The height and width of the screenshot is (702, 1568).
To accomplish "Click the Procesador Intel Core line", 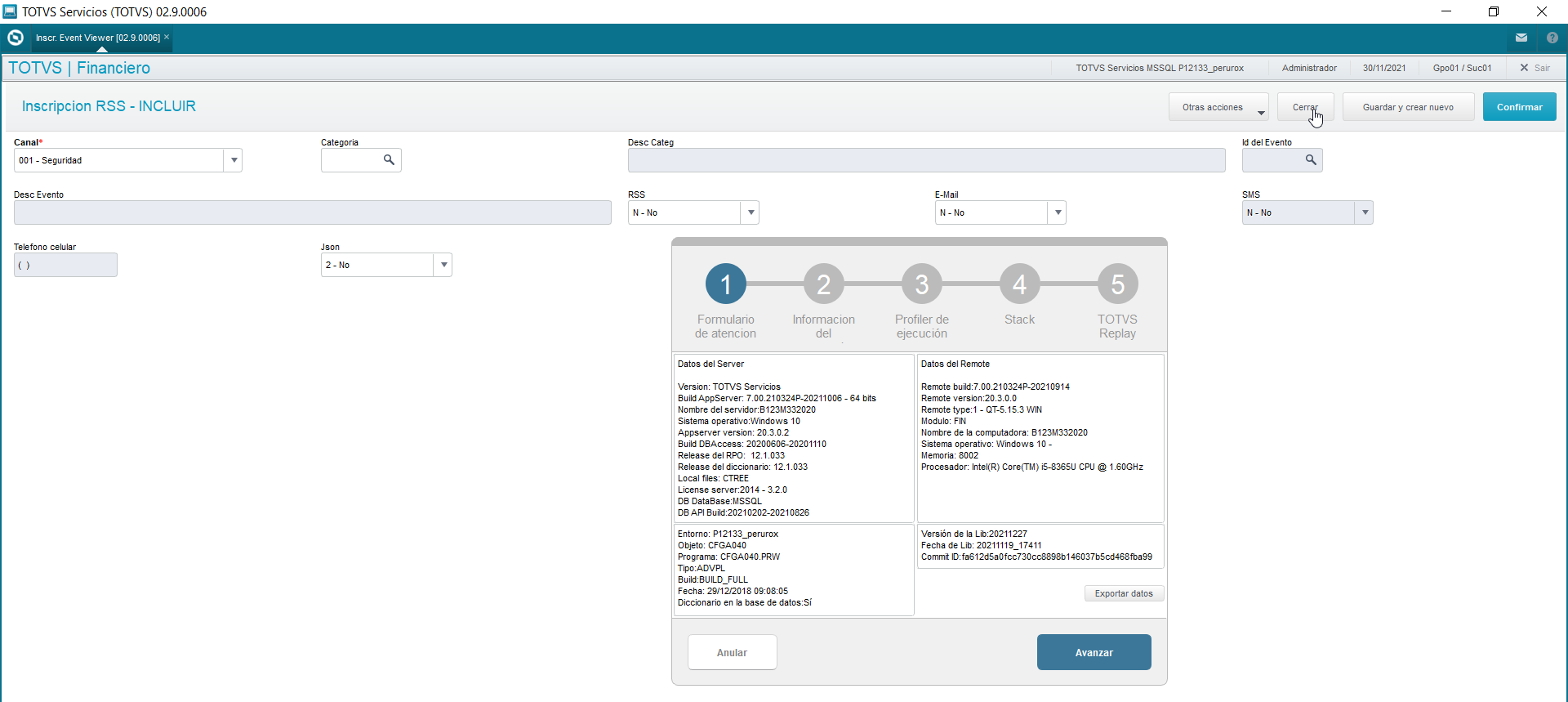I will pyautogui.click(x=1031, y=467).
